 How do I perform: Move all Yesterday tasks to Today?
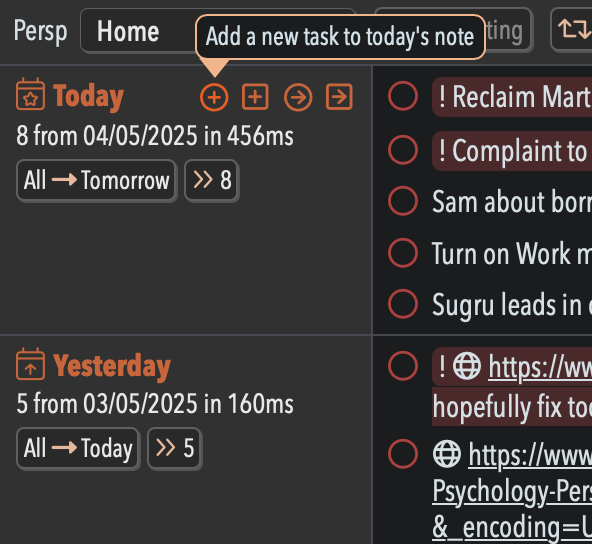tap(78, 448)
